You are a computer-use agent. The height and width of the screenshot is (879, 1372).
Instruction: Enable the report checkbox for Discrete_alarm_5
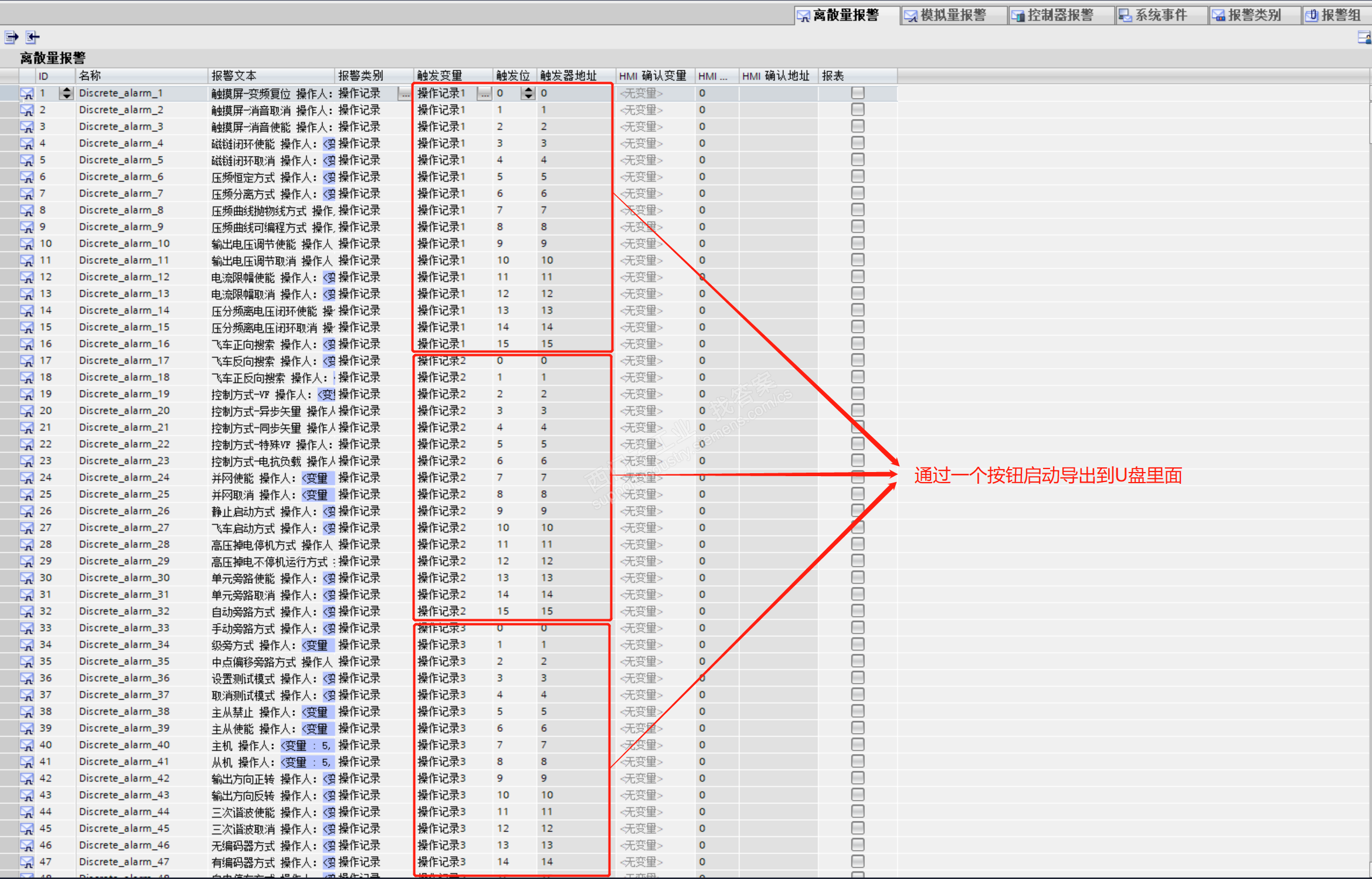[858, 159]
